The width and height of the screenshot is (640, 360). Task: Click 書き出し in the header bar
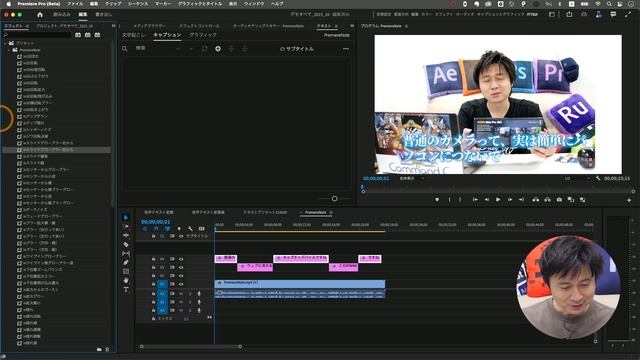pos(103,14)
